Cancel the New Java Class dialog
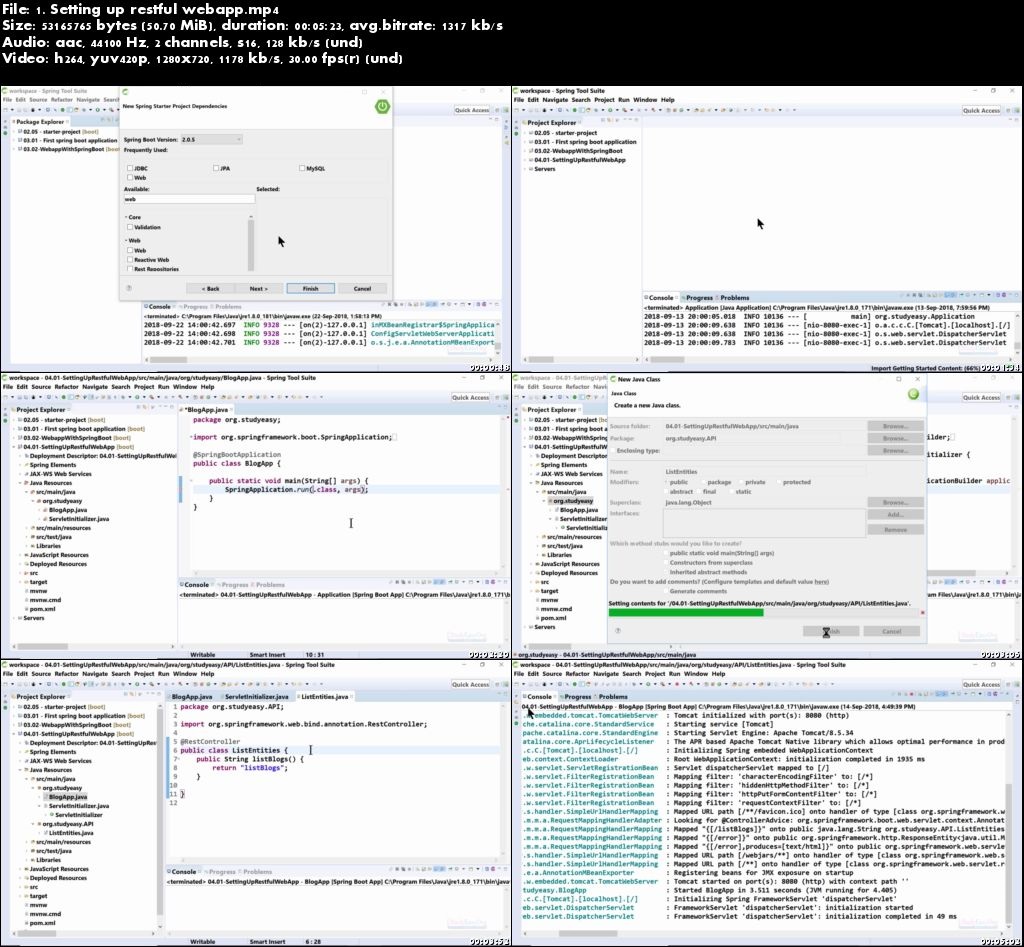This screenshot has height=947, width=1024. [891, 632]
